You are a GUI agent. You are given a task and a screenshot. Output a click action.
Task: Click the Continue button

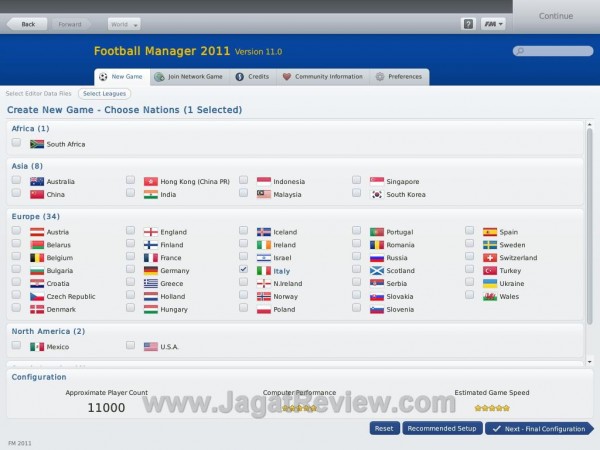point(556,16)
